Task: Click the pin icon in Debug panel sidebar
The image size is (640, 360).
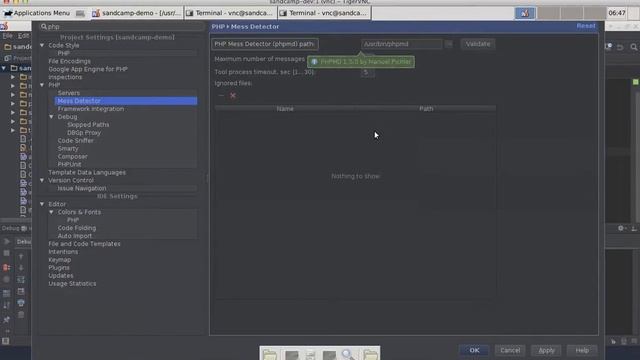Action: 7,320
